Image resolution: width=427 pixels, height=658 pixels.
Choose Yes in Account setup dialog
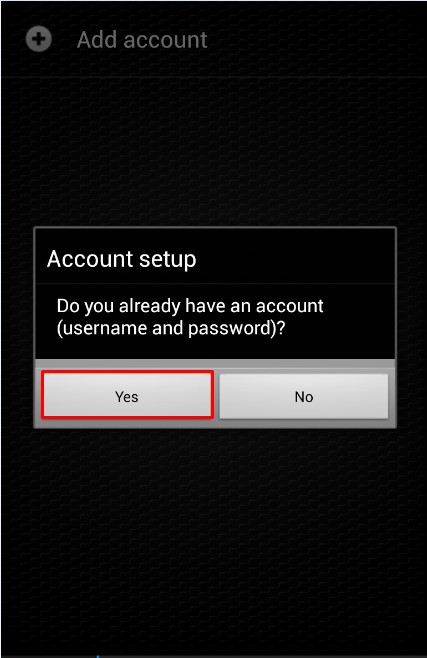pos(128,395)
